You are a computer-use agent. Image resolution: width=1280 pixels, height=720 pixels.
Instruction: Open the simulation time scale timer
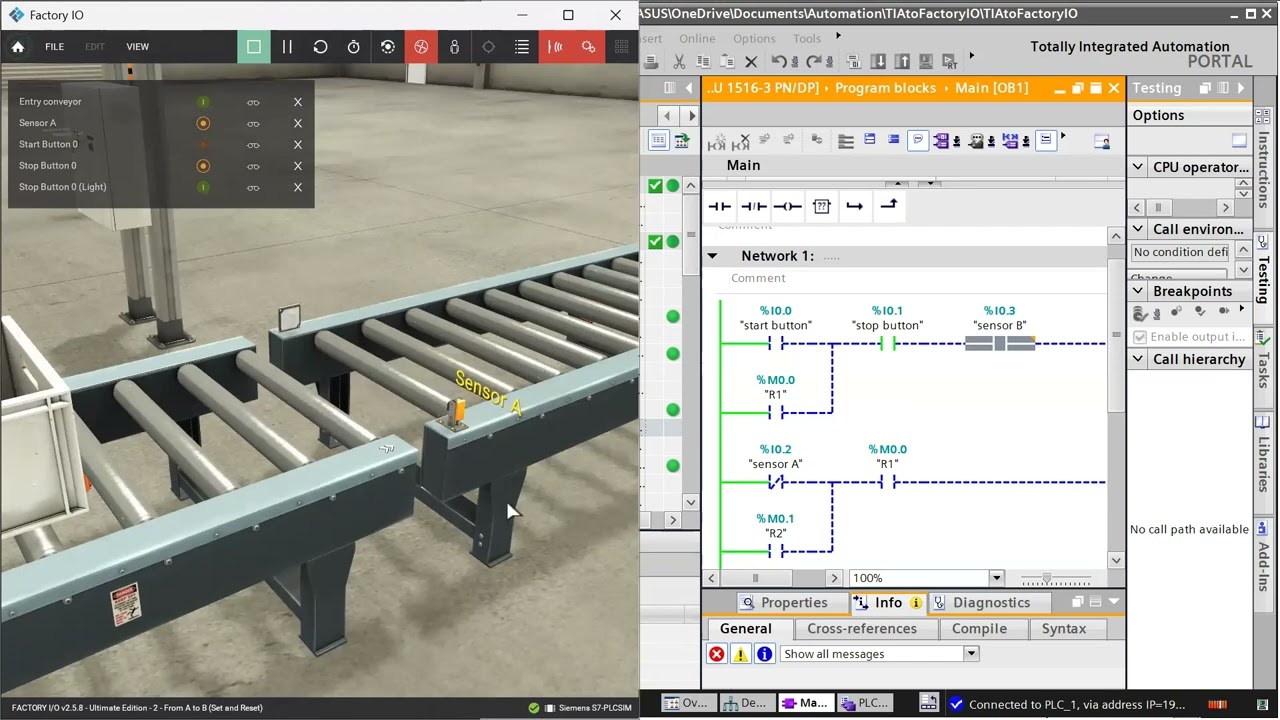click(x=354, y=47)
